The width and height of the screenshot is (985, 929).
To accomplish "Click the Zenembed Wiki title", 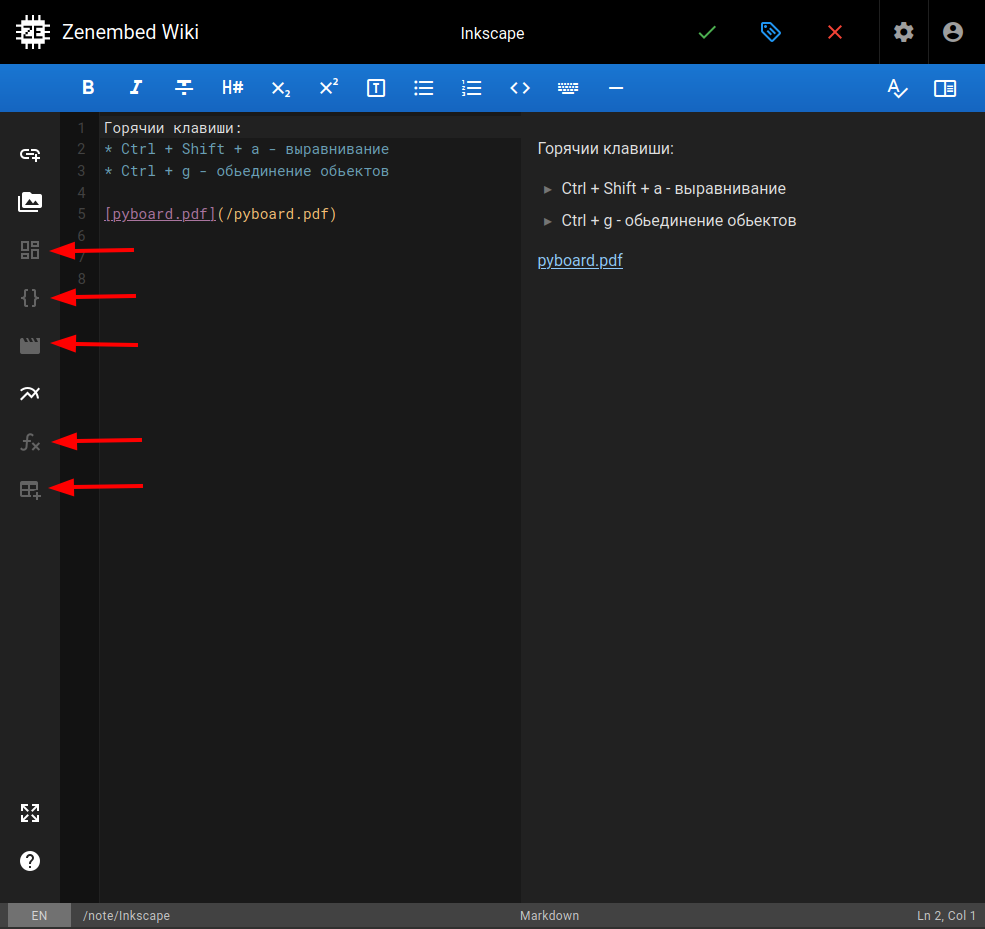I will (x=131, y=32).
